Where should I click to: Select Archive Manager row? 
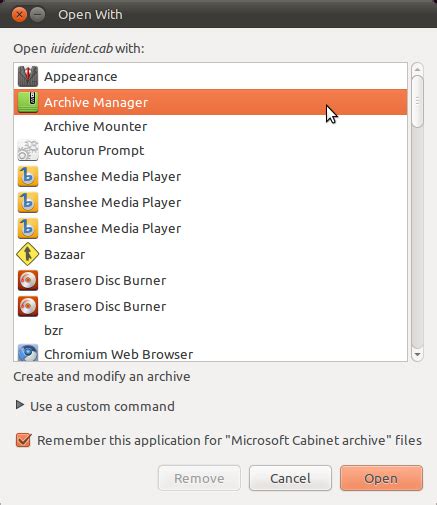(210, 102)
